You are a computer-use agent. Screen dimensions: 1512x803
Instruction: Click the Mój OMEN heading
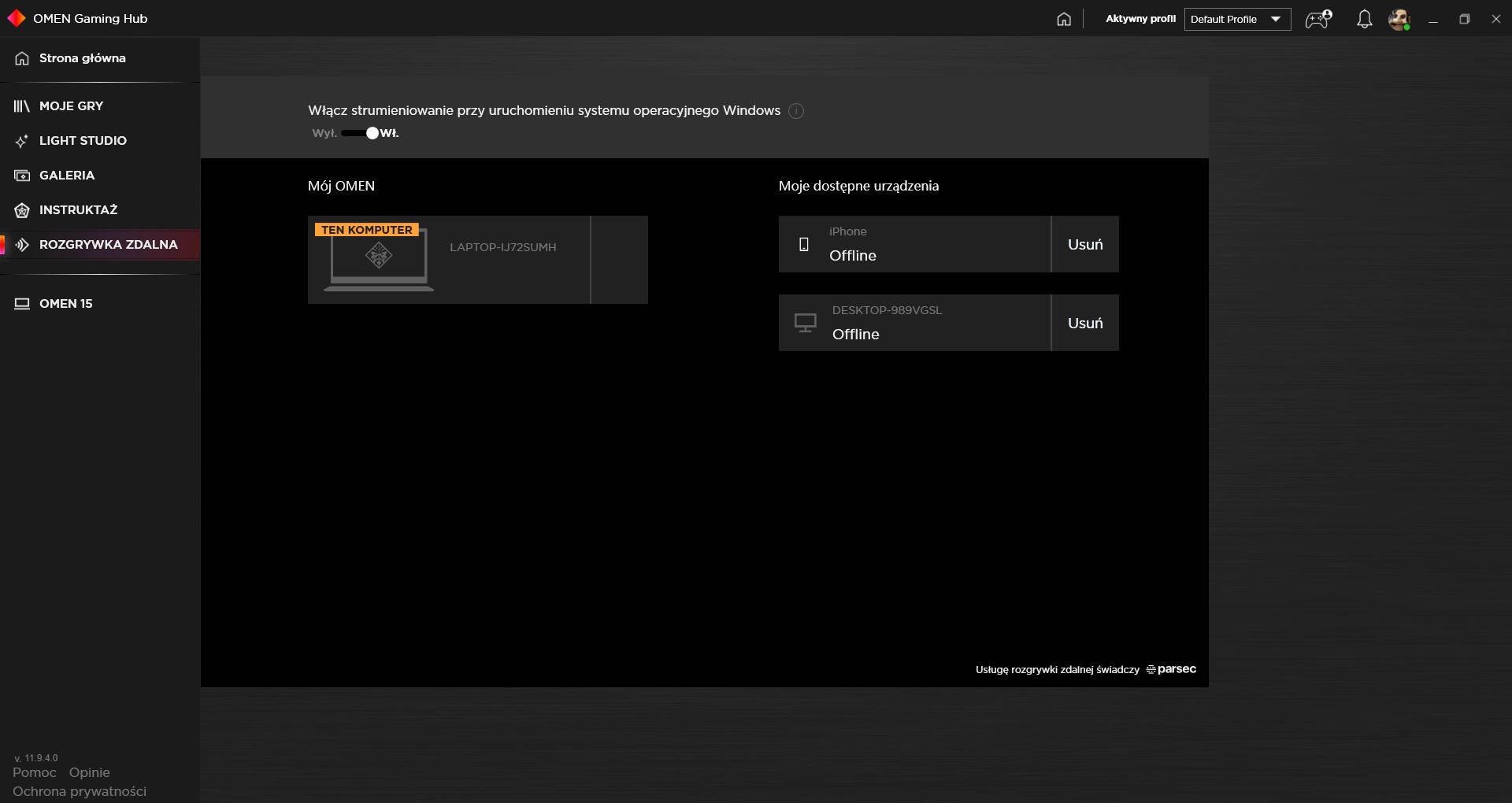pyautogui.click(x=341, y=186)
